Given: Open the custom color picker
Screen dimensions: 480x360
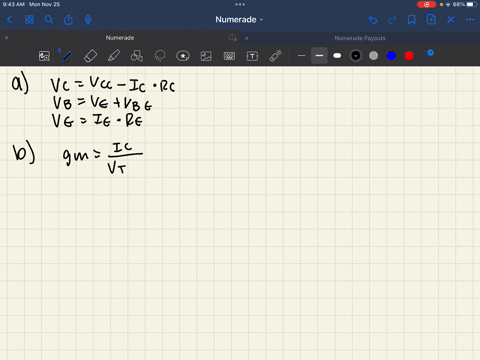Looking at the screenshot, I should [427, 55].
